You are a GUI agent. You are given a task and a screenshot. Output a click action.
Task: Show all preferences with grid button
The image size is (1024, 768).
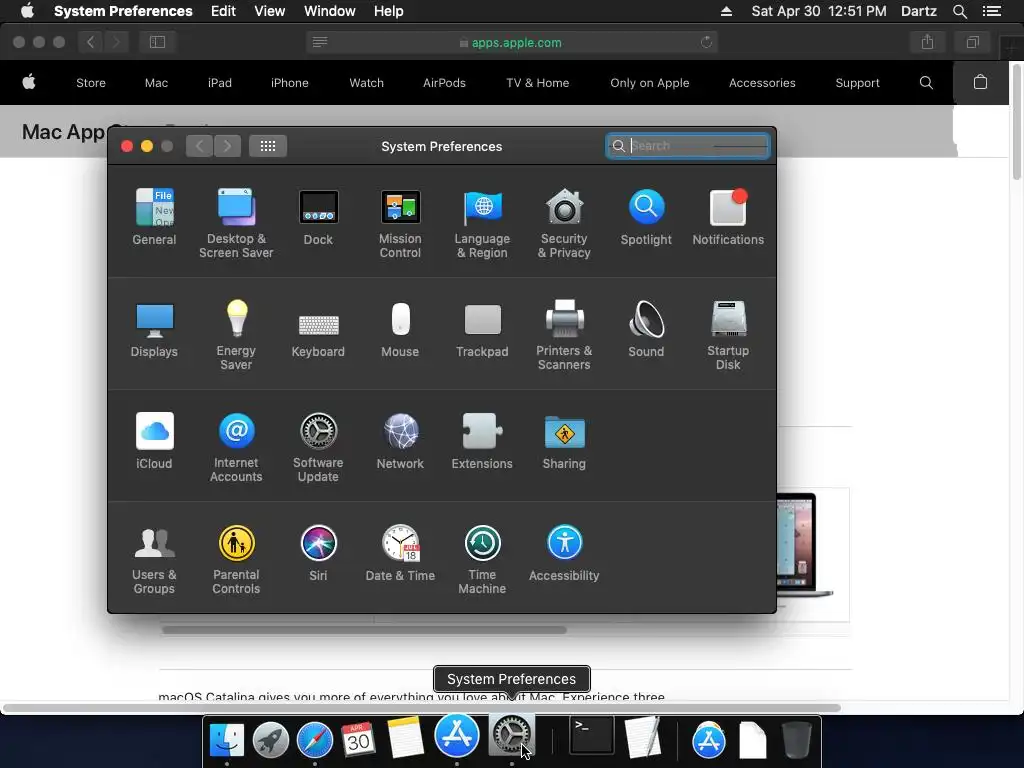tap(268, 146)
